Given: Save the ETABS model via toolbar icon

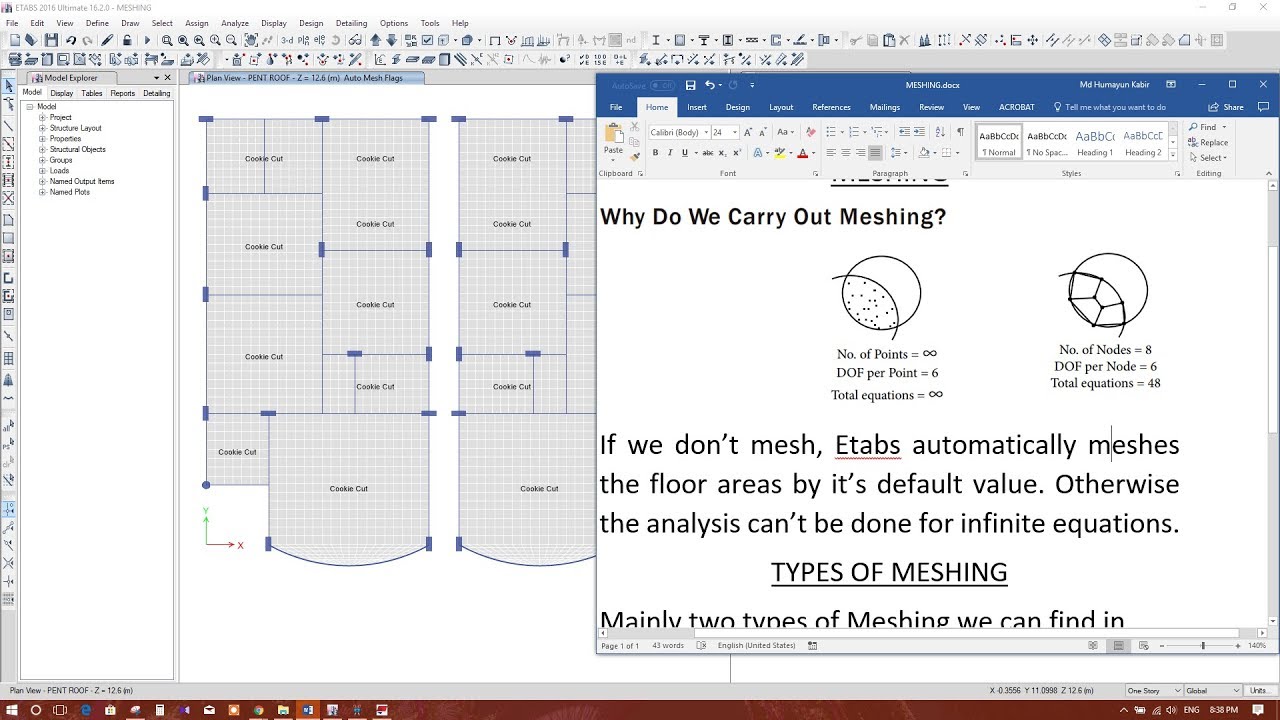Looking at the screenshot, I should (x=52, y=41).
